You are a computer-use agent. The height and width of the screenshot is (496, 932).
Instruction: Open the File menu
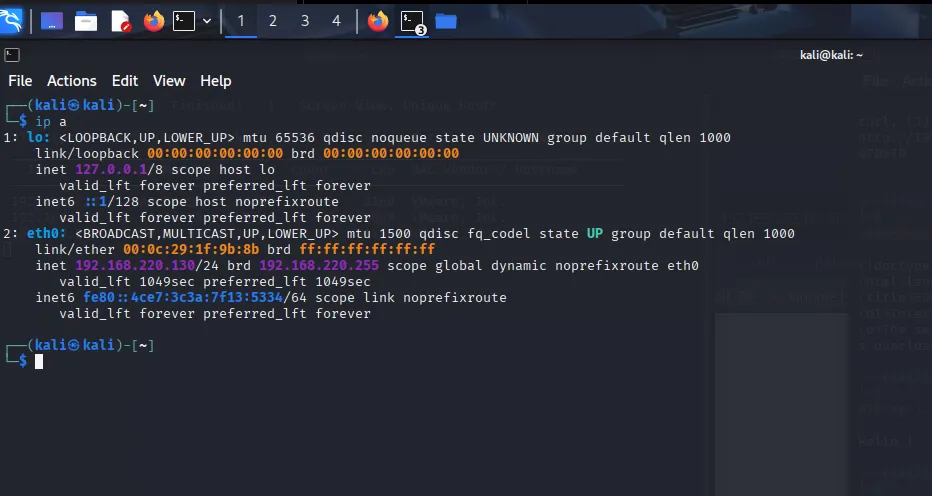pyautogui.click(x=20, y=81)
